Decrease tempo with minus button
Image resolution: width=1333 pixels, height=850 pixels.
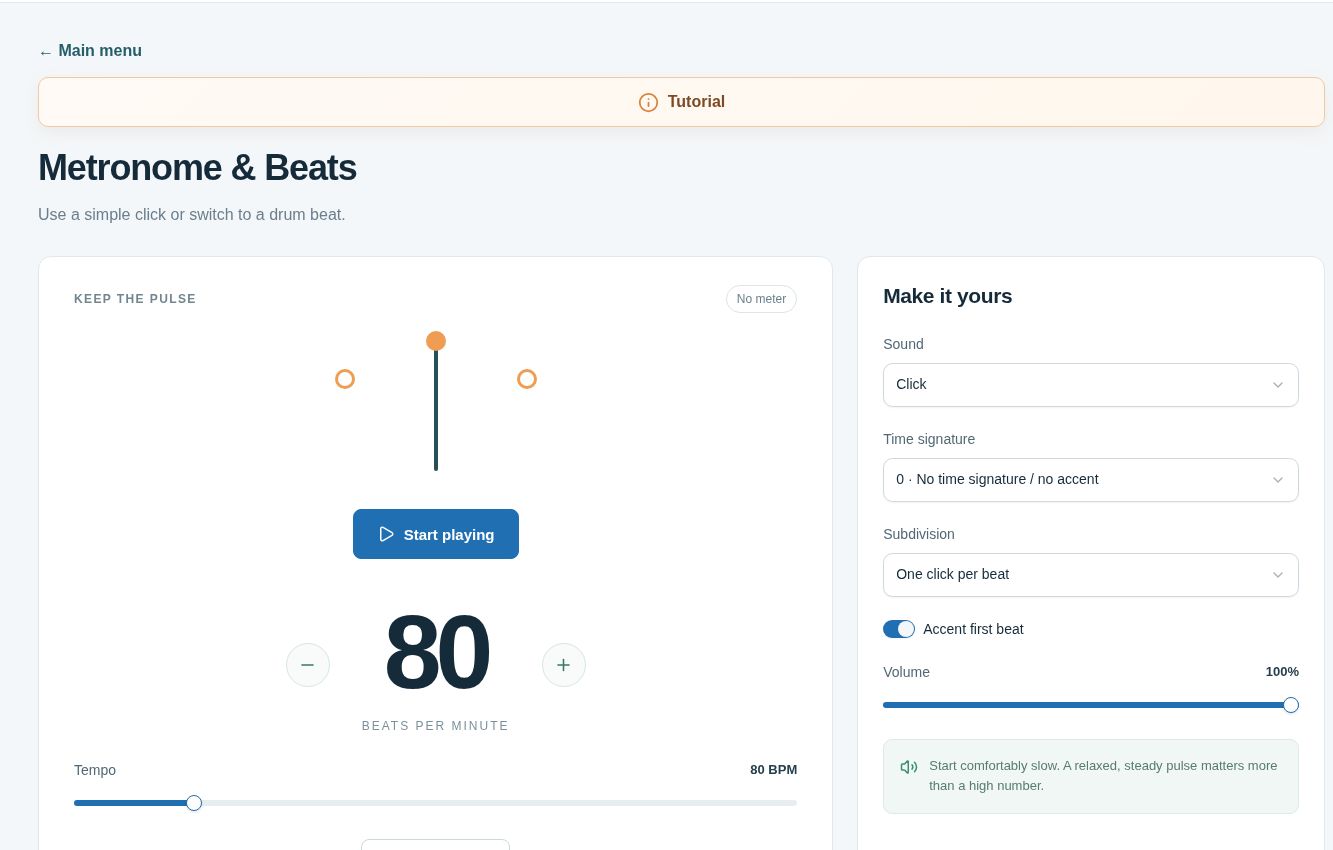click(x=308, y=665)
